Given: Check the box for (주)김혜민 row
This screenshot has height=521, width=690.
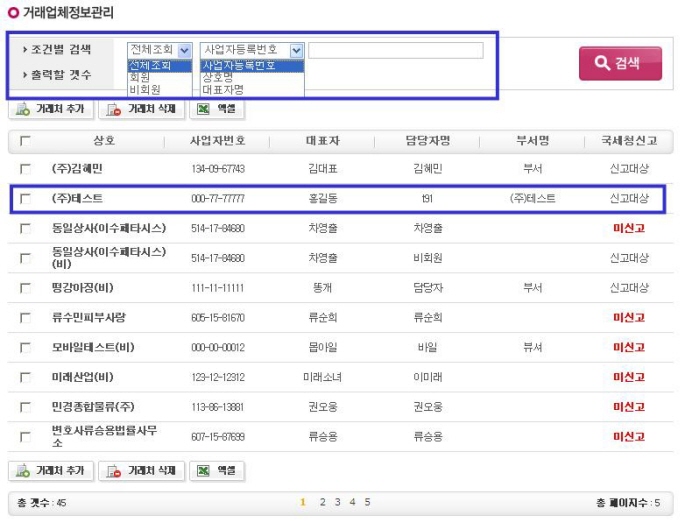Looking at the screenshot, I should 25,169.
